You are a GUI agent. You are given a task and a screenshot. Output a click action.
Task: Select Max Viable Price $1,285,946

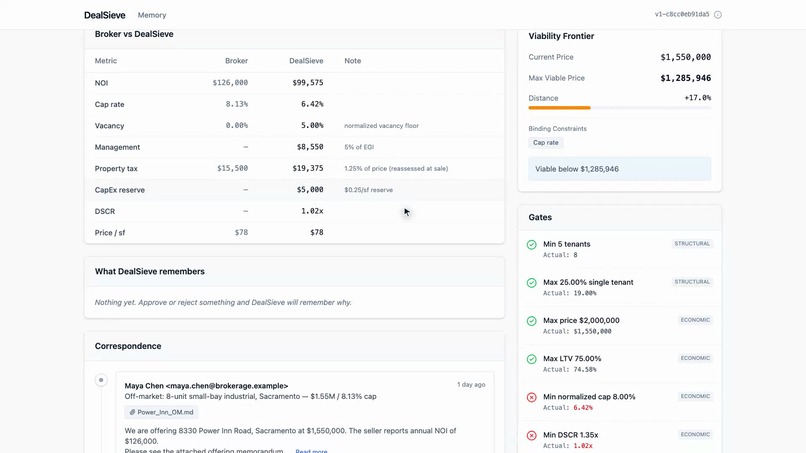click(685, 78)
